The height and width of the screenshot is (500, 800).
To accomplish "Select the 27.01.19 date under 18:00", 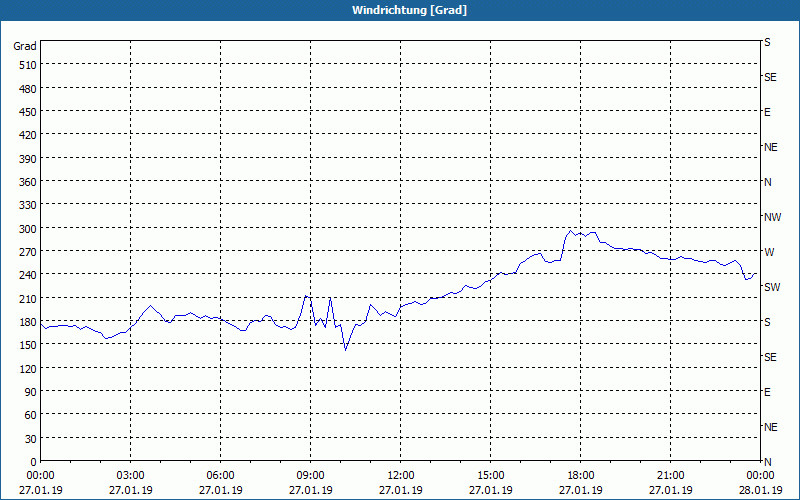I will click(x=581, y=490).
